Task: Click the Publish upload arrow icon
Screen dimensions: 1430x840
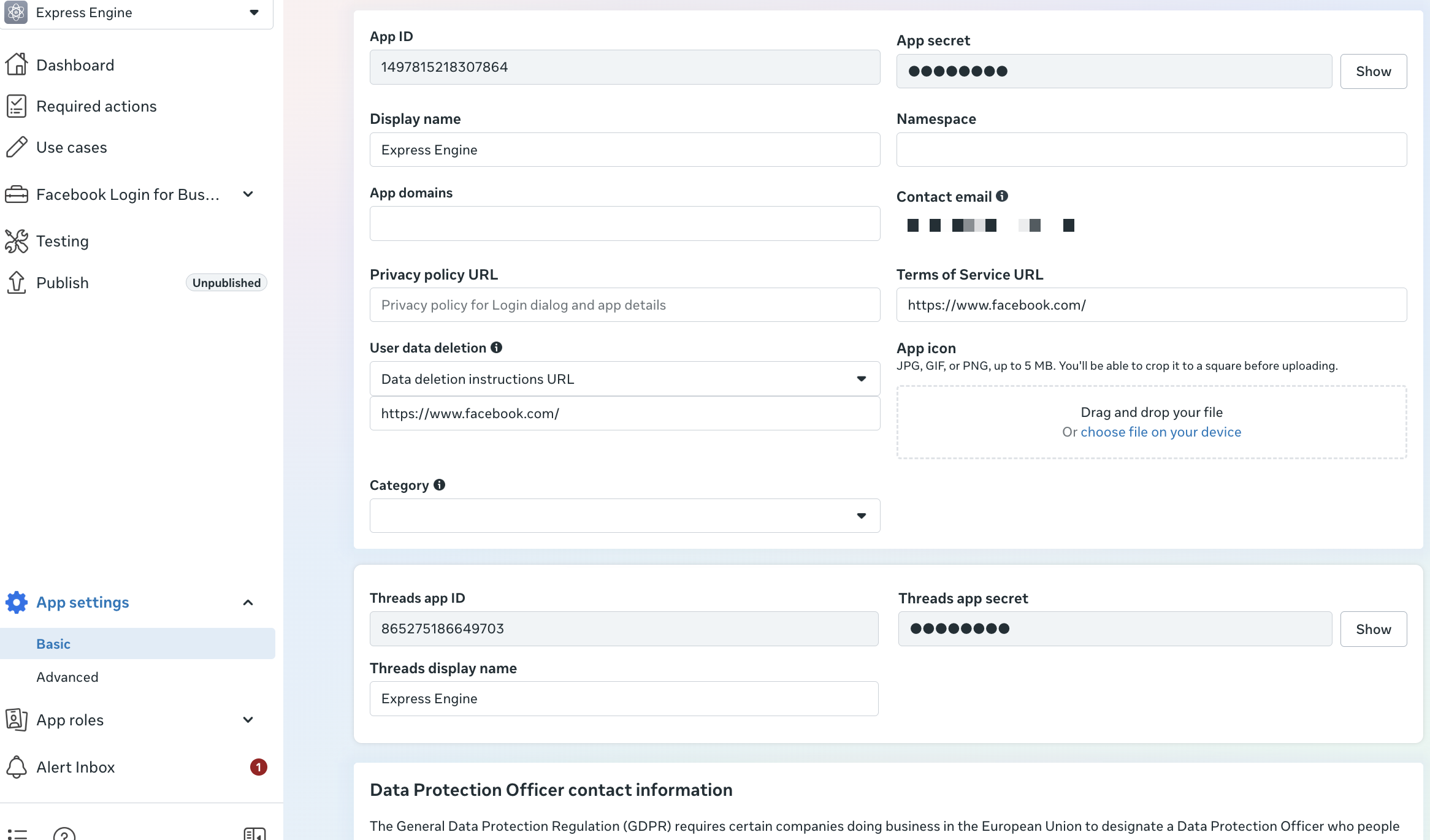Action: [x=17, y=283]
